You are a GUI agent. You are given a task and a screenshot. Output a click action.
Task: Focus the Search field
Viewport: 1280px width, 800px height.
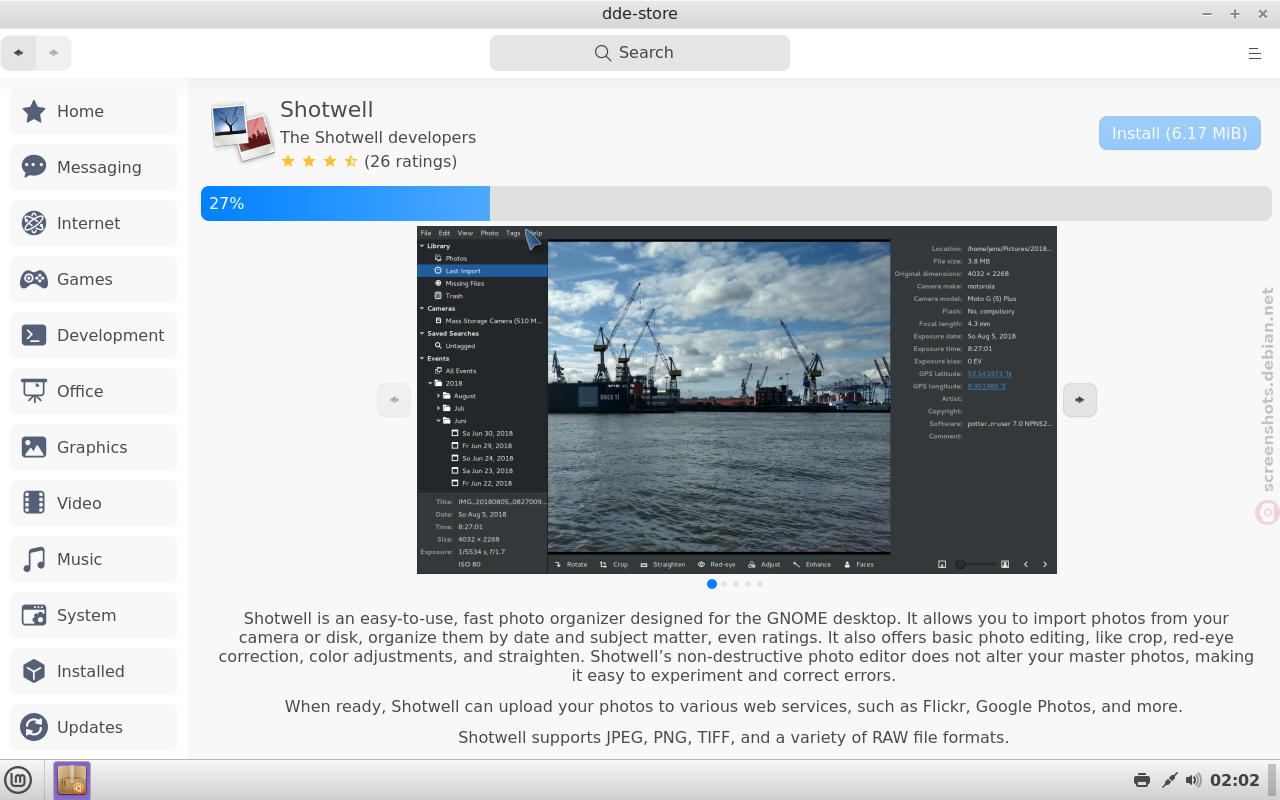640,53
